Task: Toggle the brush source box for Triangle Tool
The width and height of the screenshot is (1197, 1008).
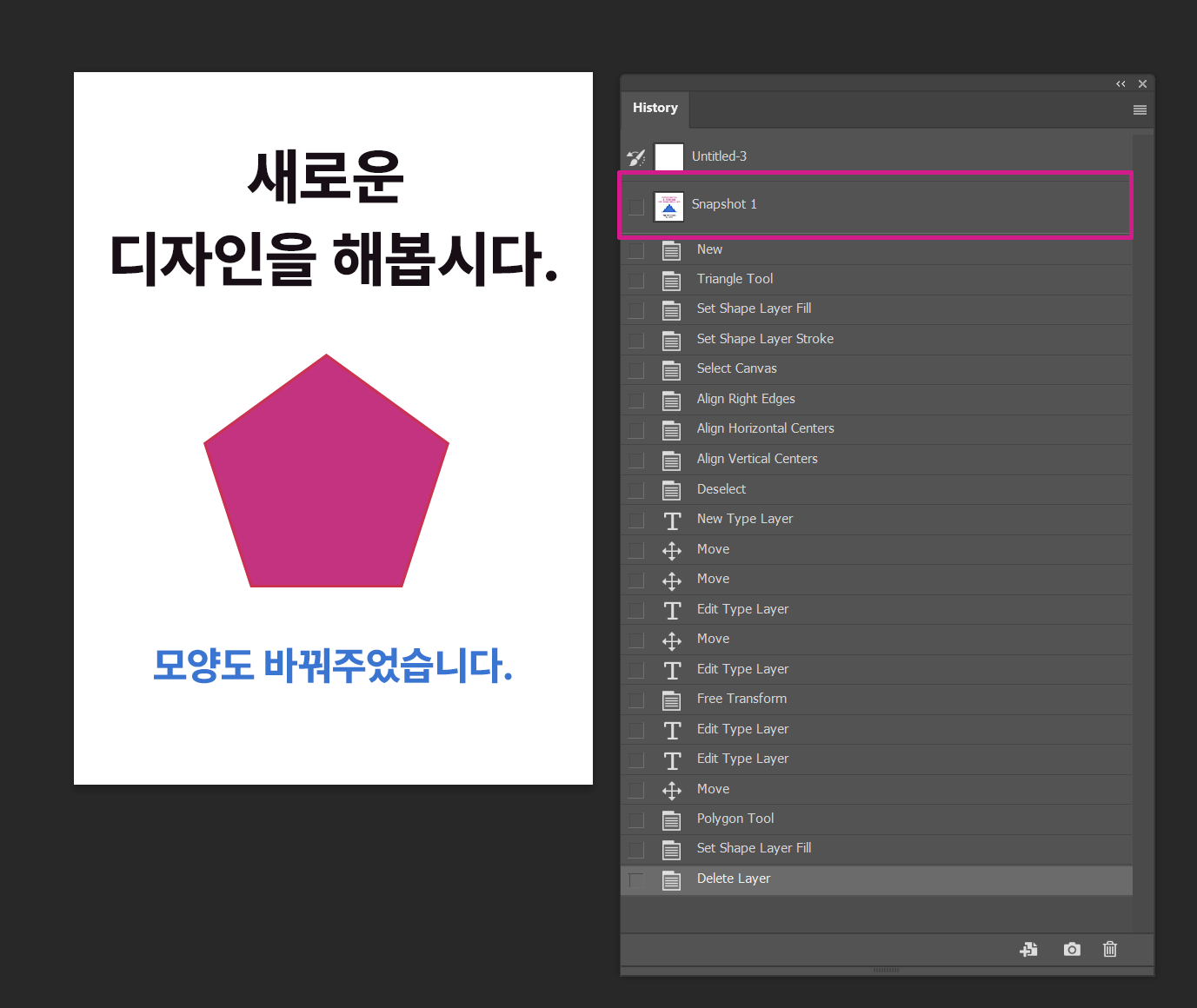Action: click(x=636, y=280)
